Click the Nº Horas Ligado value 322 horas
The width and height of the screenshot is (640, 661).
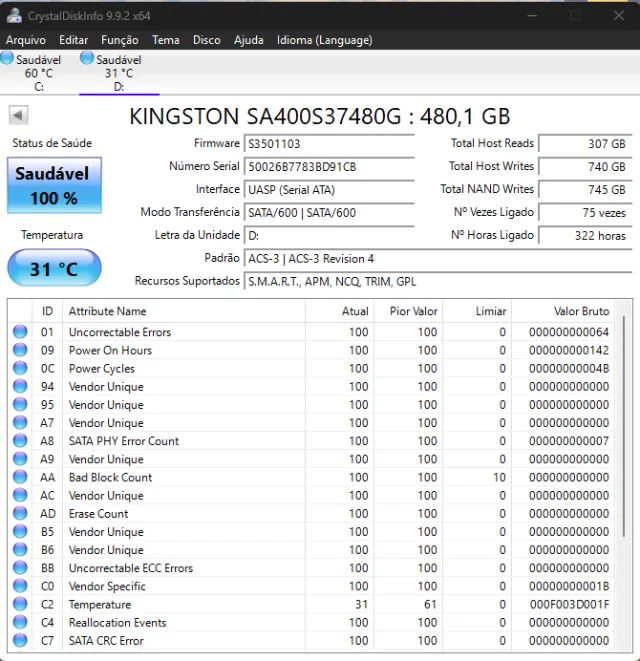click(x=586, y=235)
